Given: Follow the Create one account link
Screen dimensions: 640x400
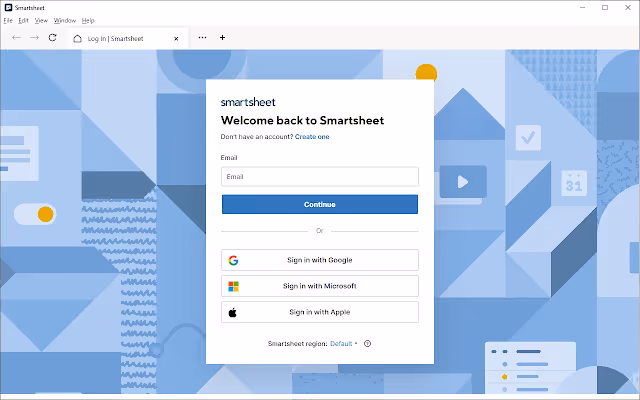Looking at the screenshot, I should tap(312, 137).
